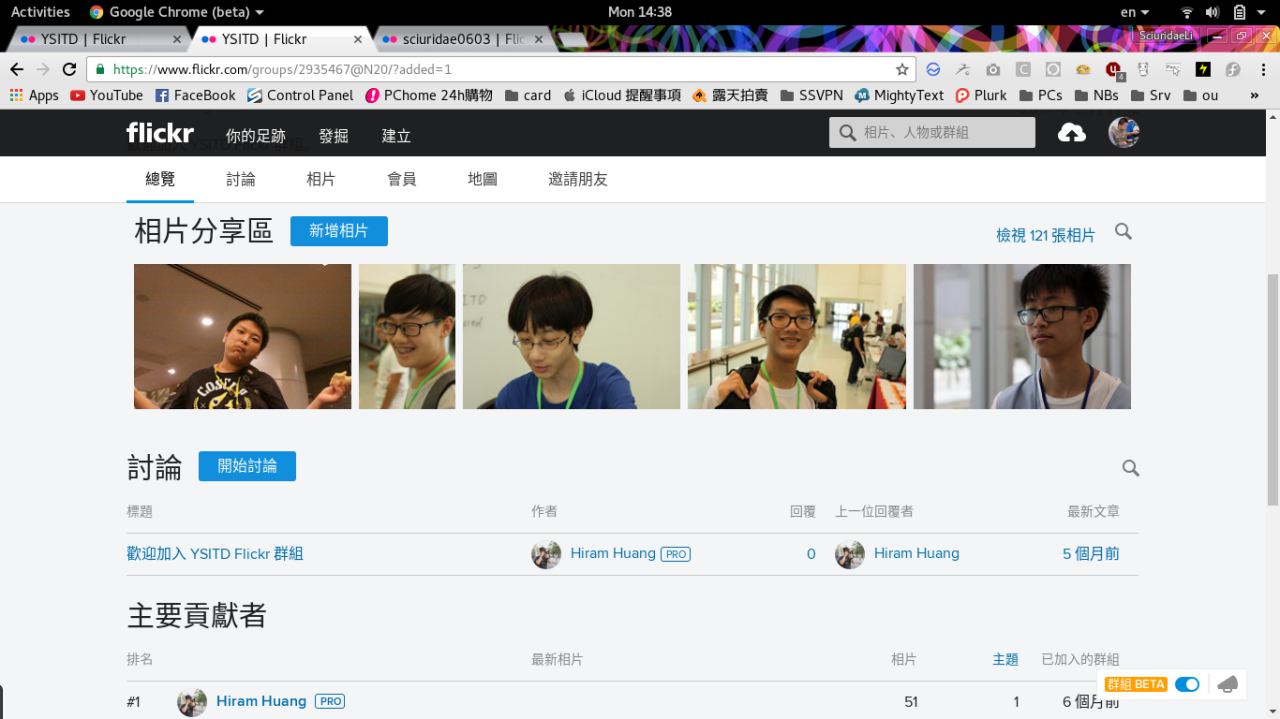
Task: Open the 露天拍賣 bookmark
Action: coord(730,95)
